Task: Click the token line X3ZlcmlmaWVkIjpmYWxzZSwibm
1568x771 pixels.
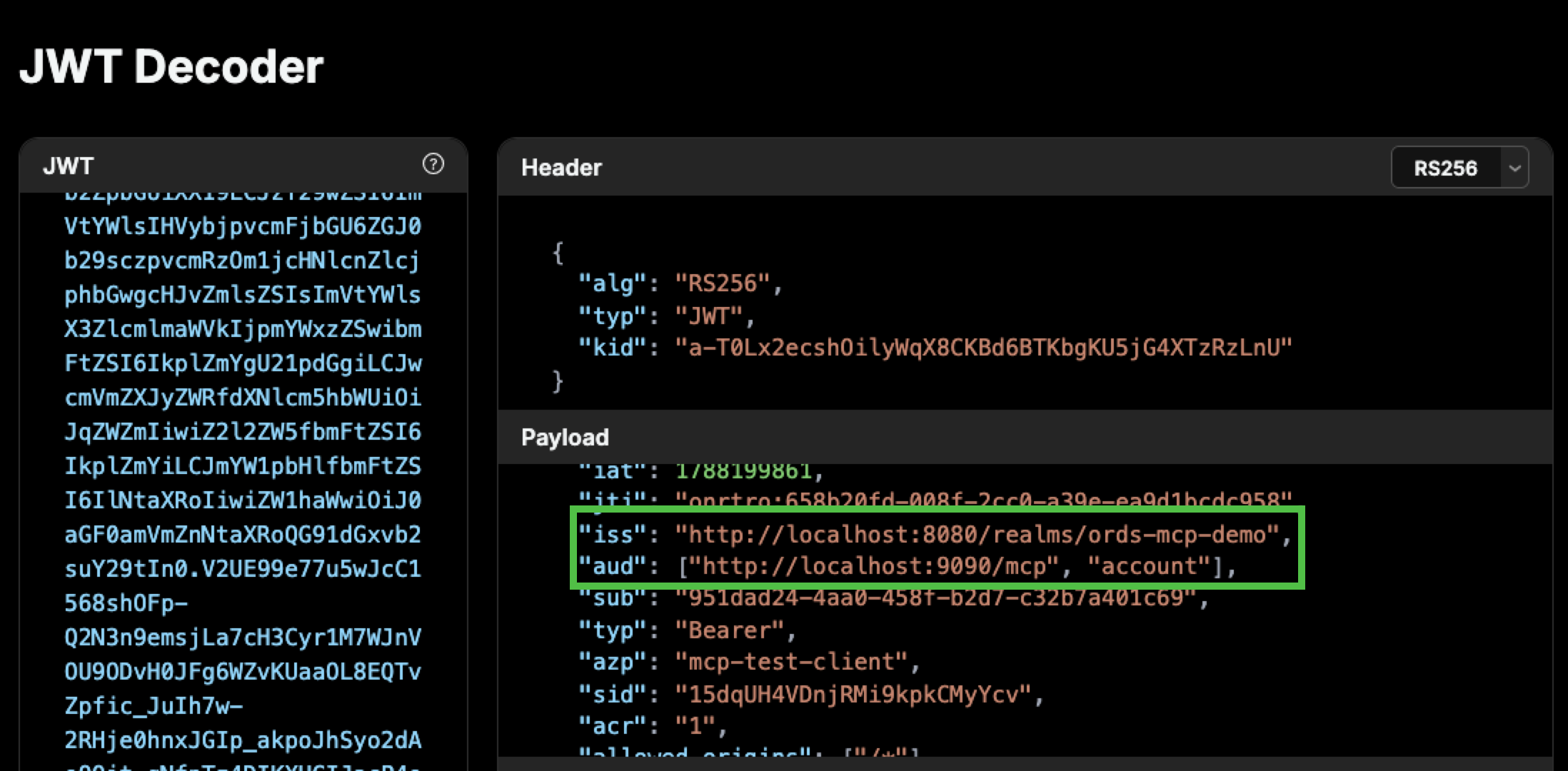Action: pyautogui.click(x=243, y=329)
